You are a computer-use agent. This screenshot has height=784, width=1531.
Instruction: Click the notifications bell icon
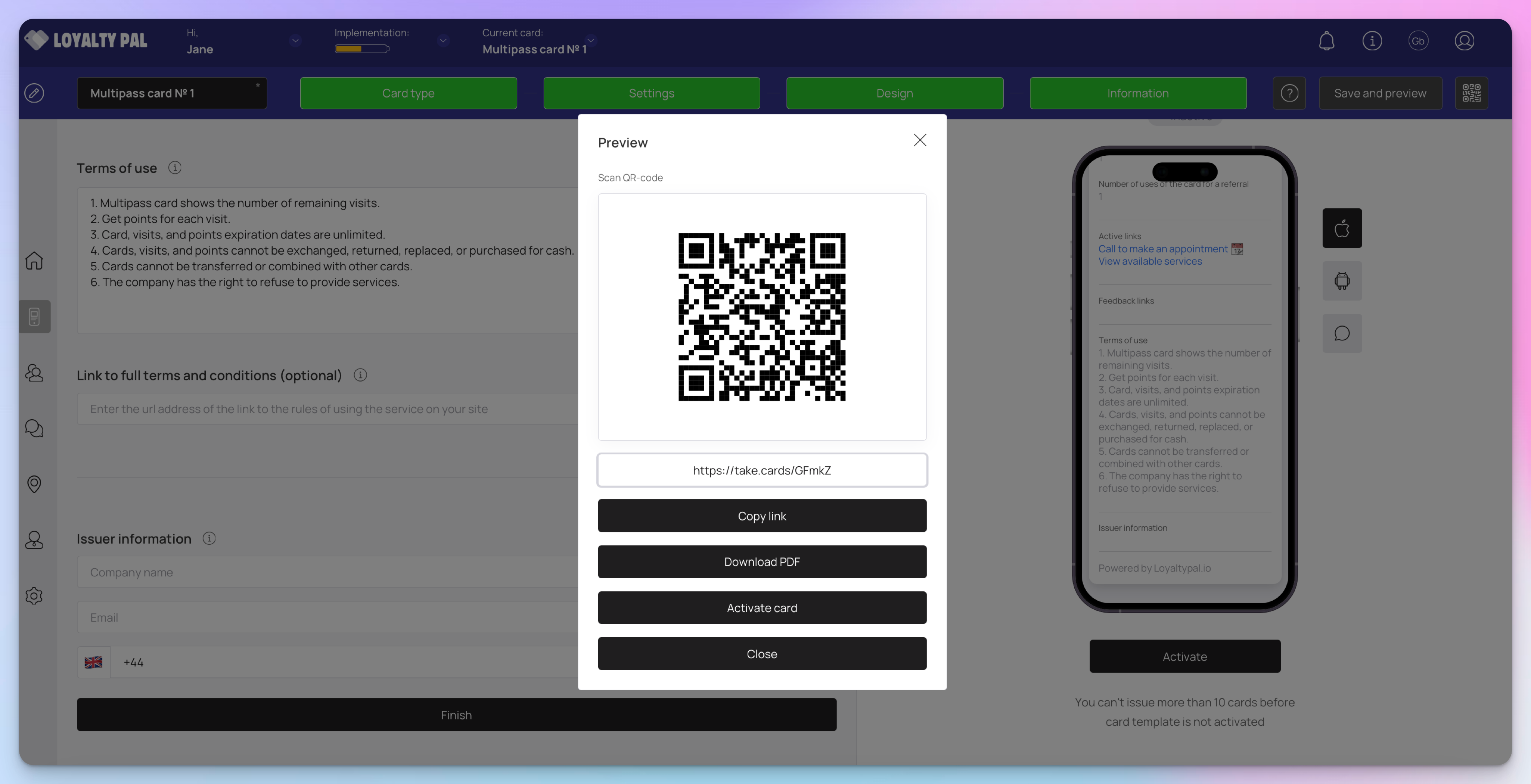click(x=1326, y=41)
